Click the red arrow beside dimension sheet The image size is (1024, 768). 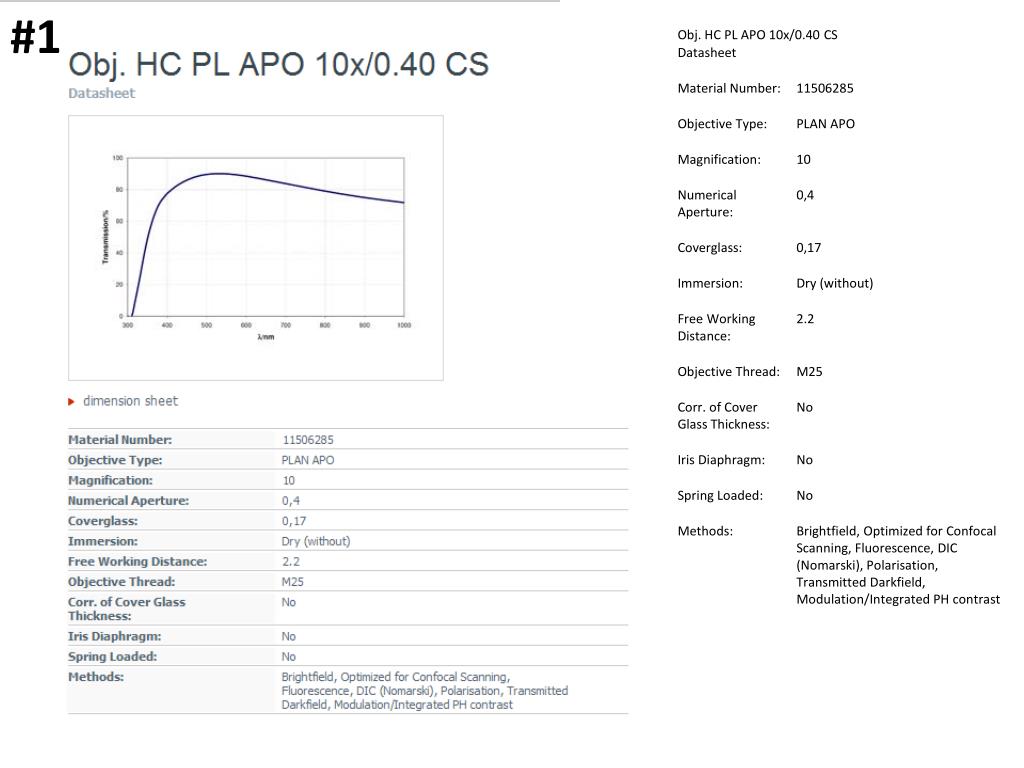[x=71, y=402]
